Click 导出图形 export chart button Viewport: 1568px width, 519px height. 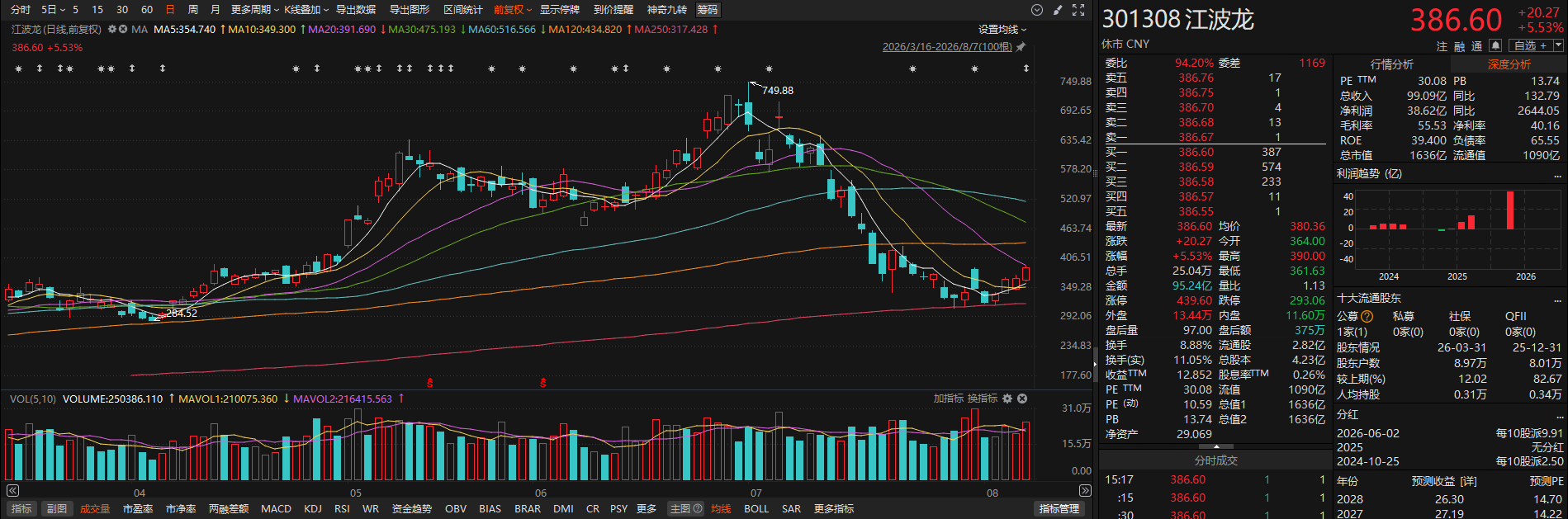tap(410, 10)
